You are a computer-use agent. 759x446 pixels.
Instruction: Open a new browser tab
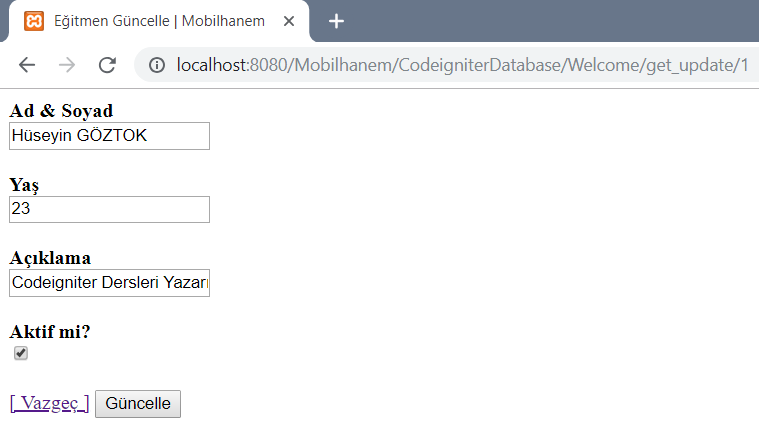coord(337,21)
